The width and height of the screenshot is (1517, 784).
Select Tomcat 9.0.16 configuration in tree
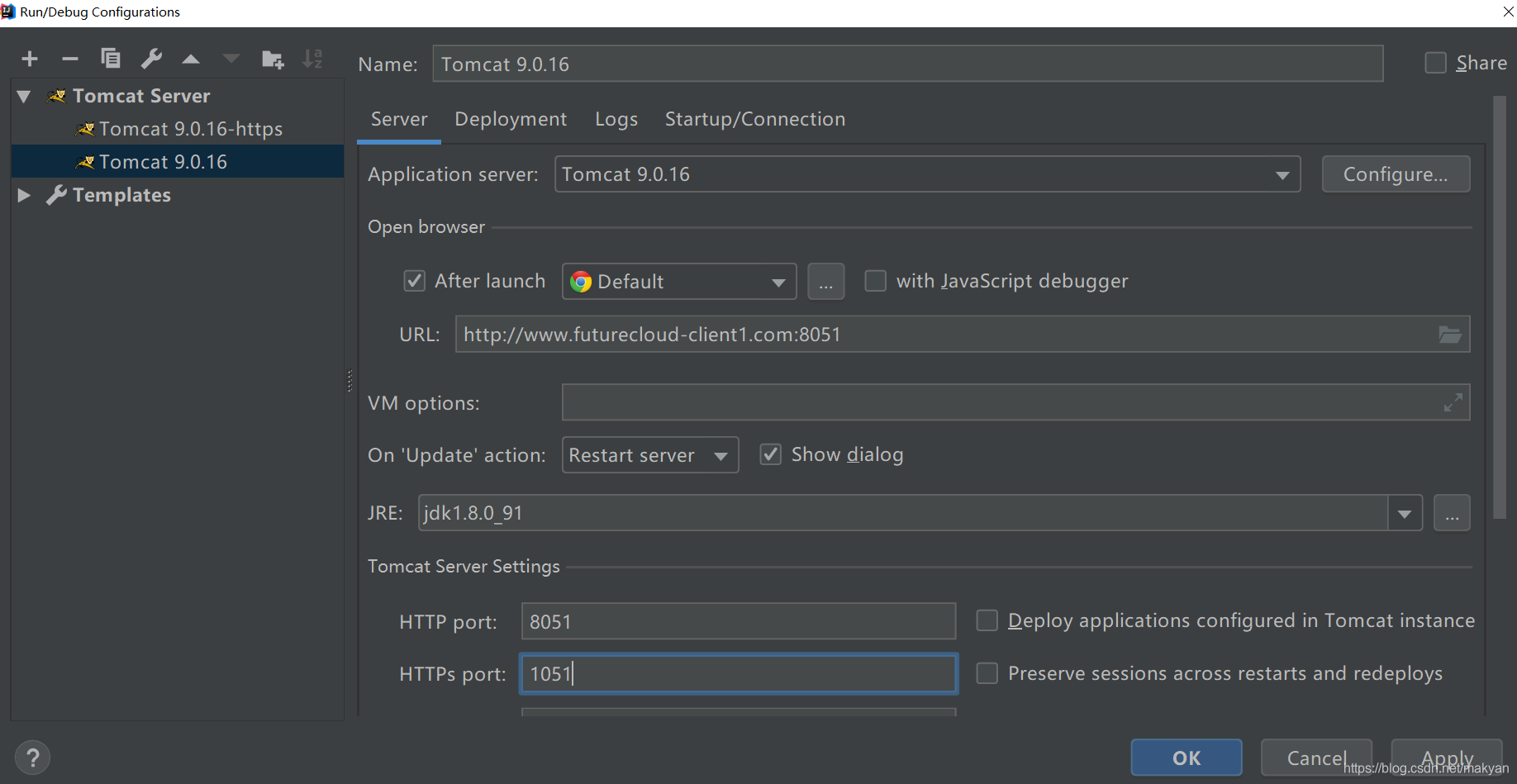coord(178,162)
